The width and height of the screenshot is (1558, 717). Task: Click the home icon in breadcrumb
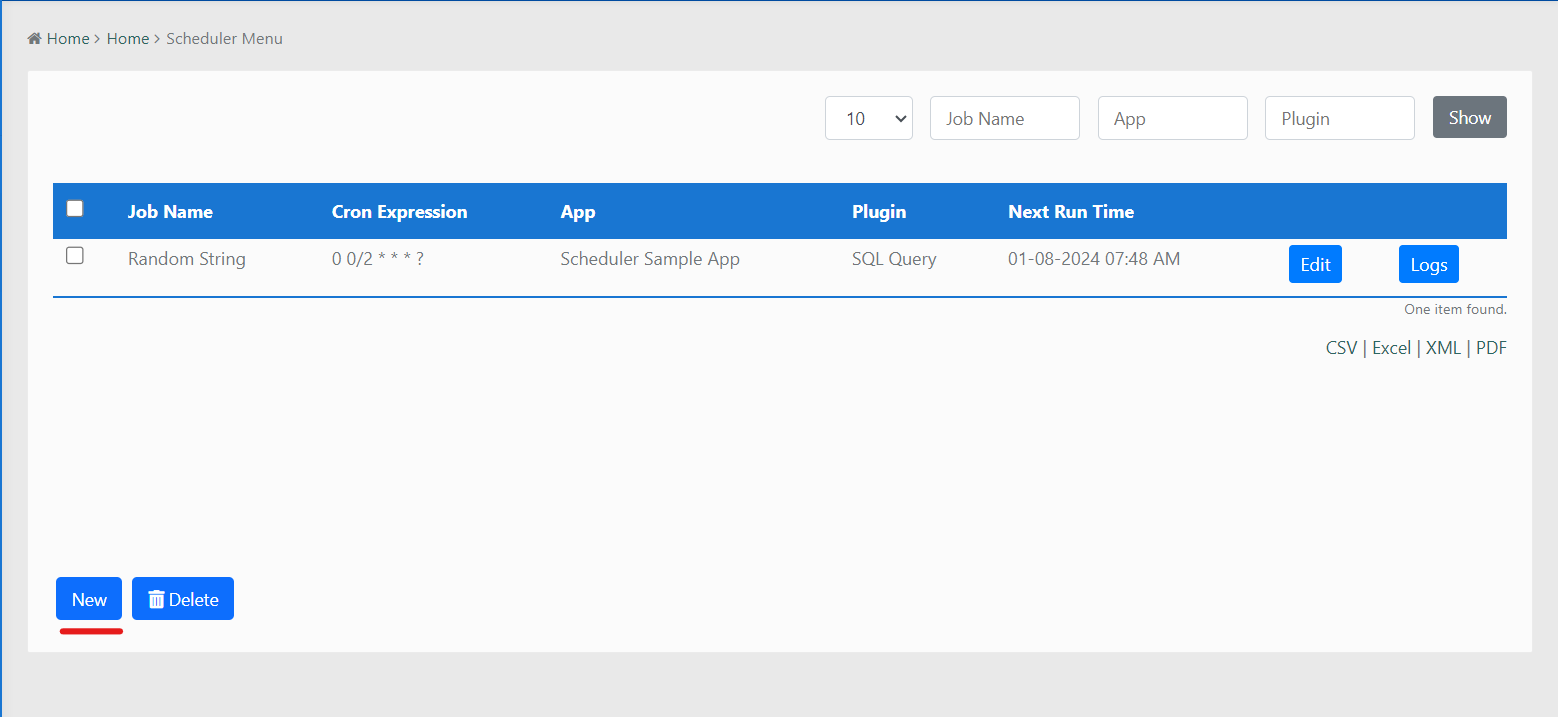pos(34,39)
